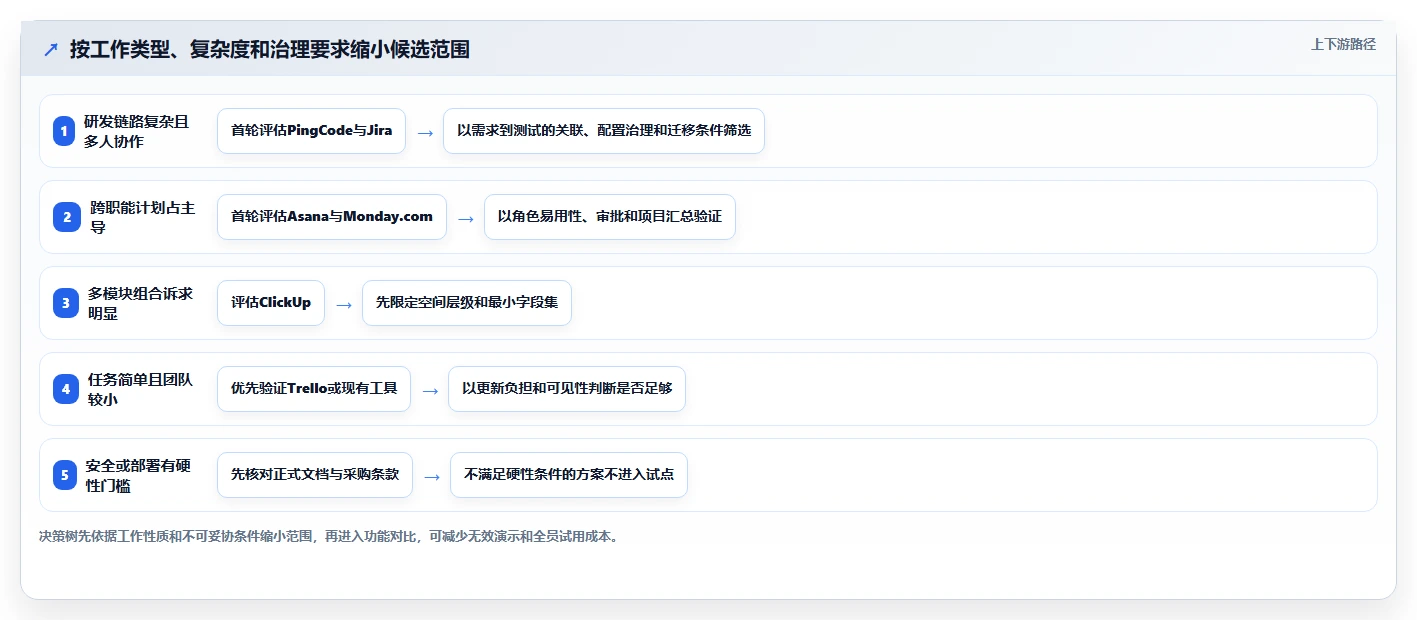Click number badge 1 for 研发链路 row

click(x=64, y=131)
